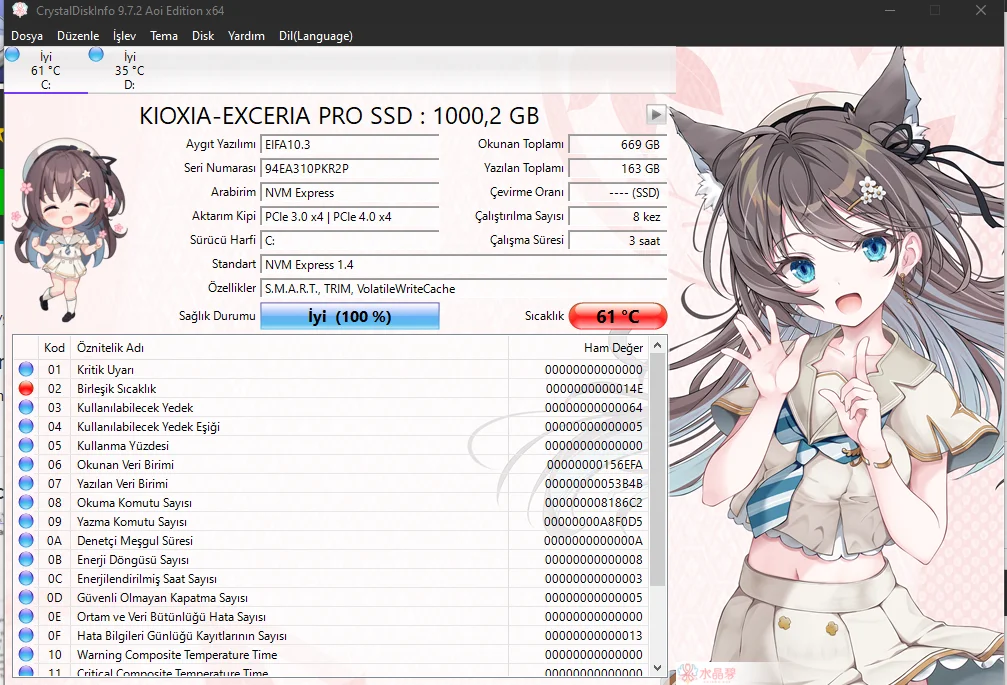The height and width of the screenshot is (685, 1007).
Task: Click the 61 °C temperature button
Action: click(617, 317)
